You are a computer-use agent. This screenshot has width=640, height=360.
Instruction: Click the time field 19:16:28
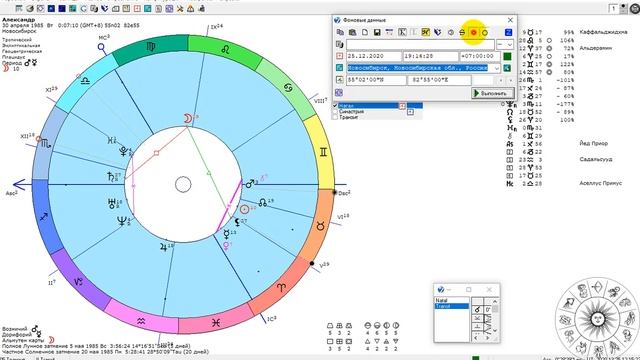click(x=431, y=56)
